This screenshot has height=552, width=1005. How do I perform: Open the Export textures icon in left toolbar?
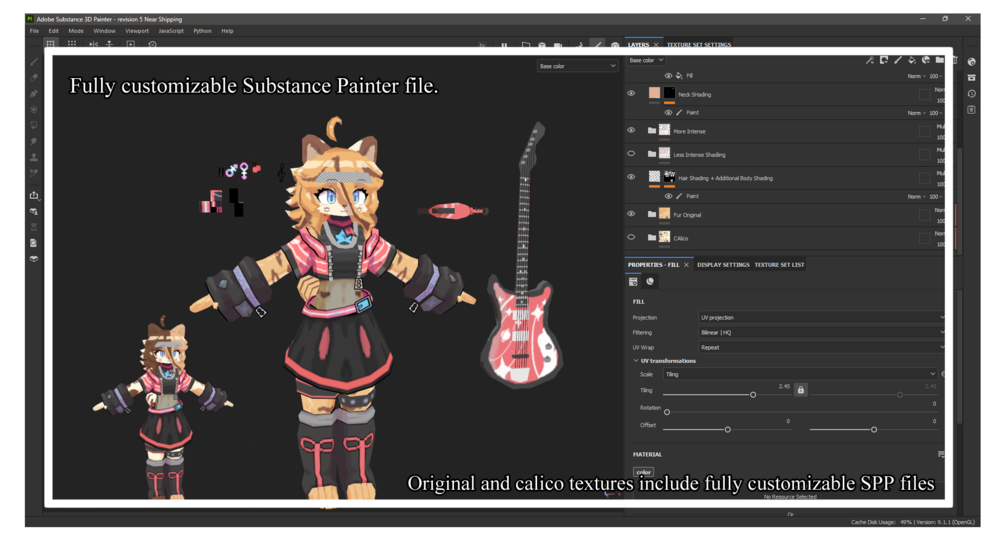coord(34,196)
